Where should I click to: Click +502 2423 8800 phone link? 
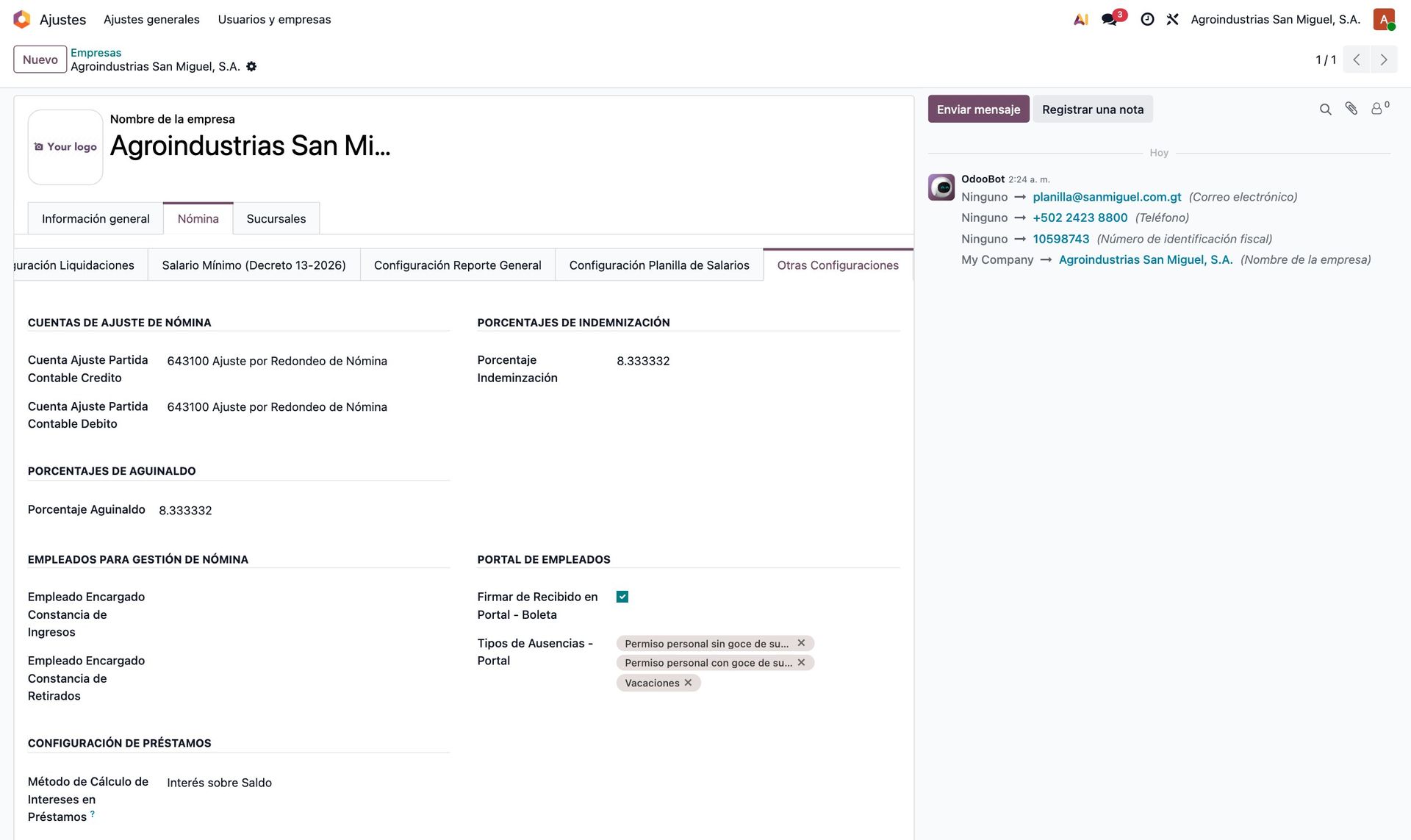click(1080, 218)
